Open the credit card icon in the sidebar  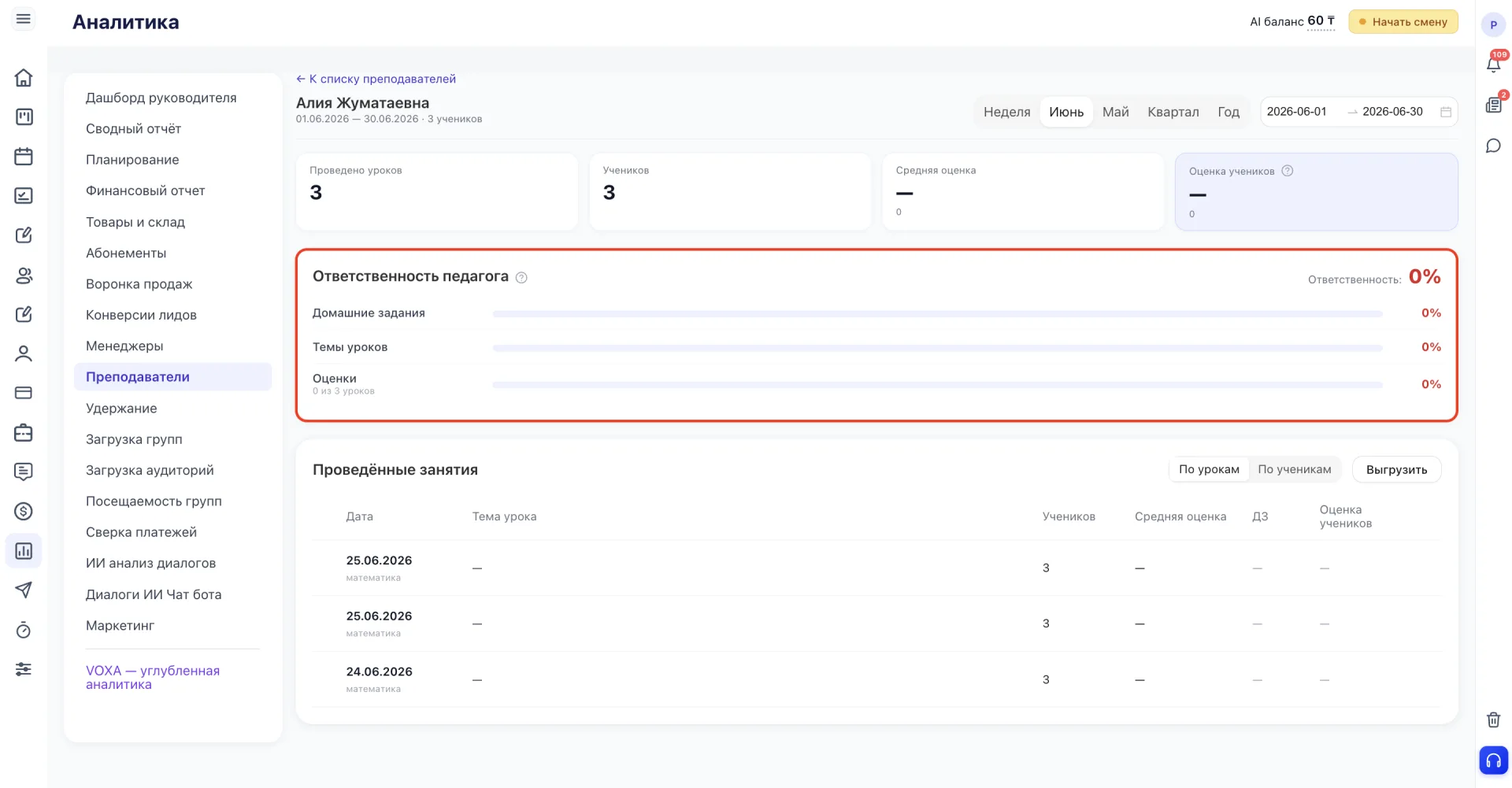tap(24, 393)
